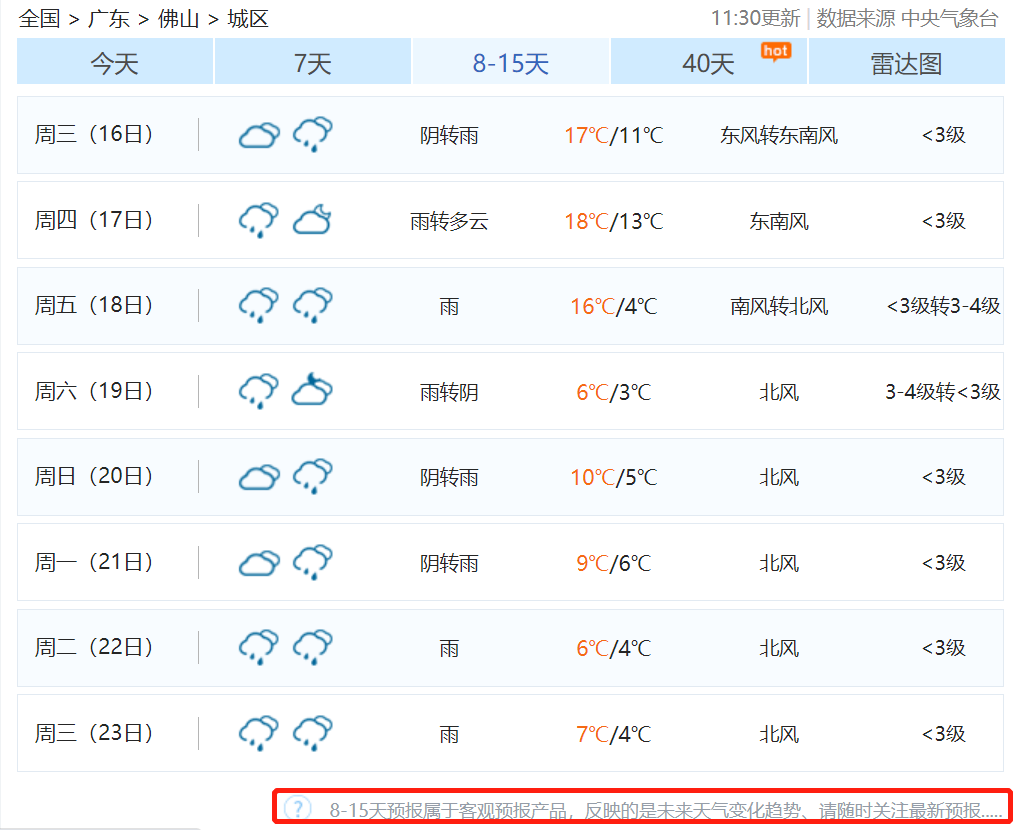Image resolution: width=1018 pixels, height=830 pixels.
Task: Open the 40天 forecast tab
Action: point(708,64)
